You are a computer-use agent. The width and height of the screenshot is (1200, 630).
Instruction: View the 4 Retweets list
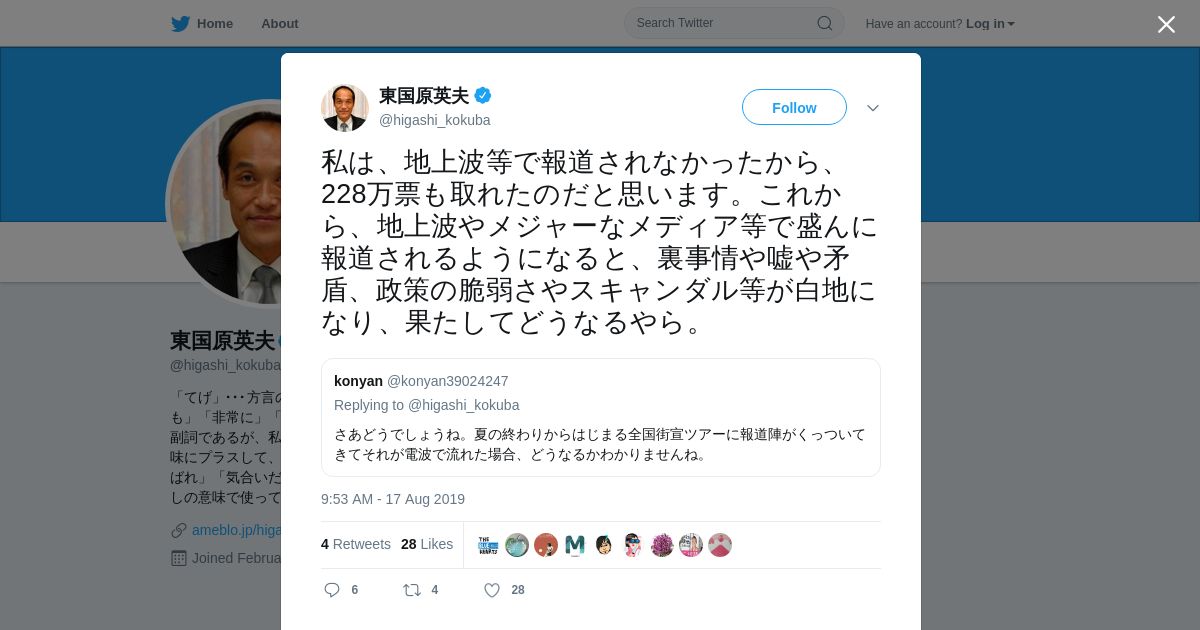point(356,544)
